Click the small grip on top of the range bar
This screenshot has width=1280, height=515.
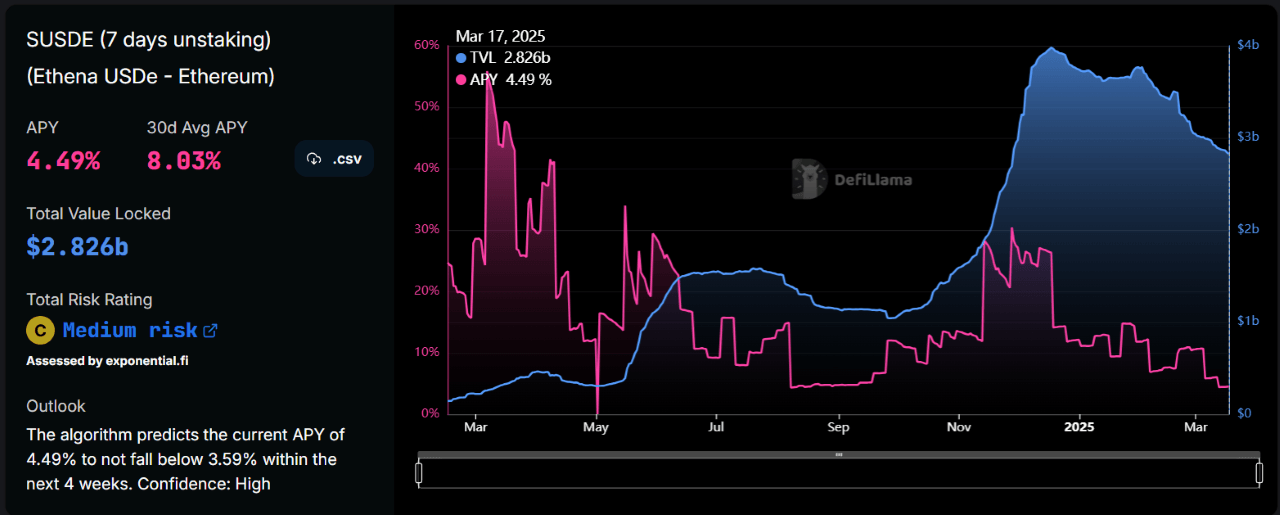(x=839, y=454)
